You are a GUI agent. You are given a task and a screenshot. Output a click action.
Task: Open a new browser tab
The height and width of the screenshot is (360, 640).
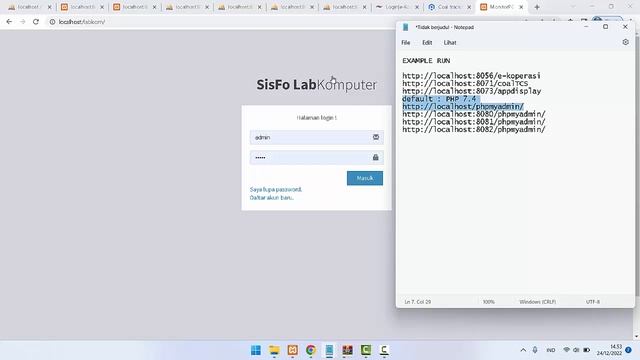pos(537,7)
